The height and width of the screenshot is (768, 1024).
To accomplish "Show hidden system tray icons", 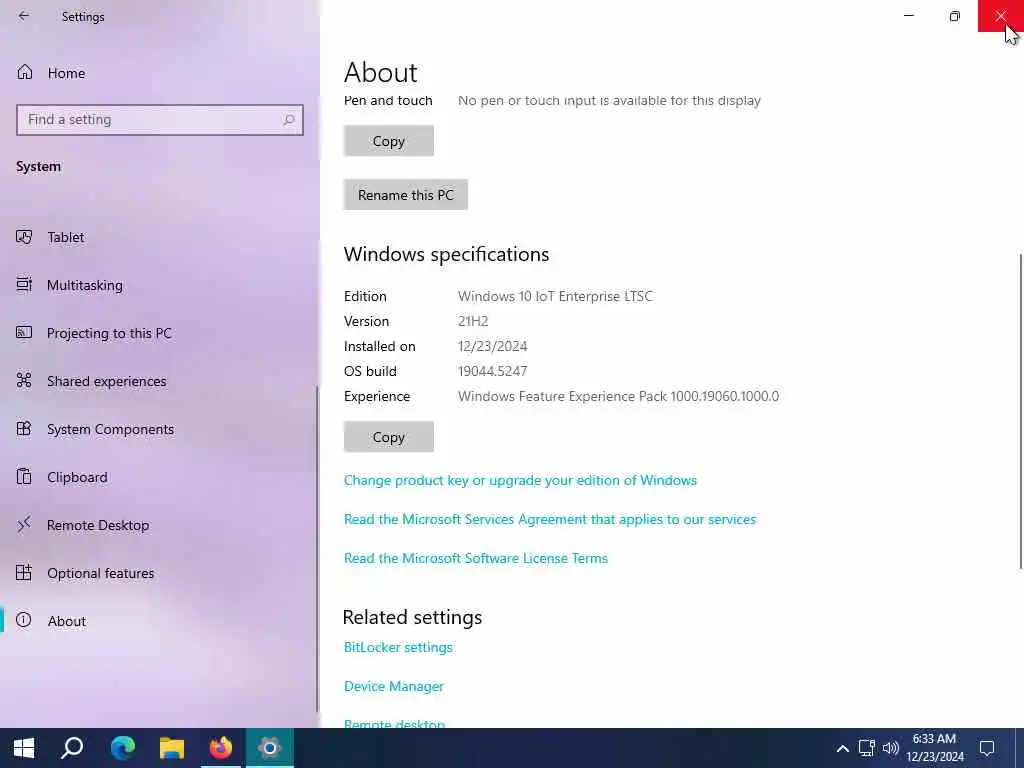I will tap(842, 748).
